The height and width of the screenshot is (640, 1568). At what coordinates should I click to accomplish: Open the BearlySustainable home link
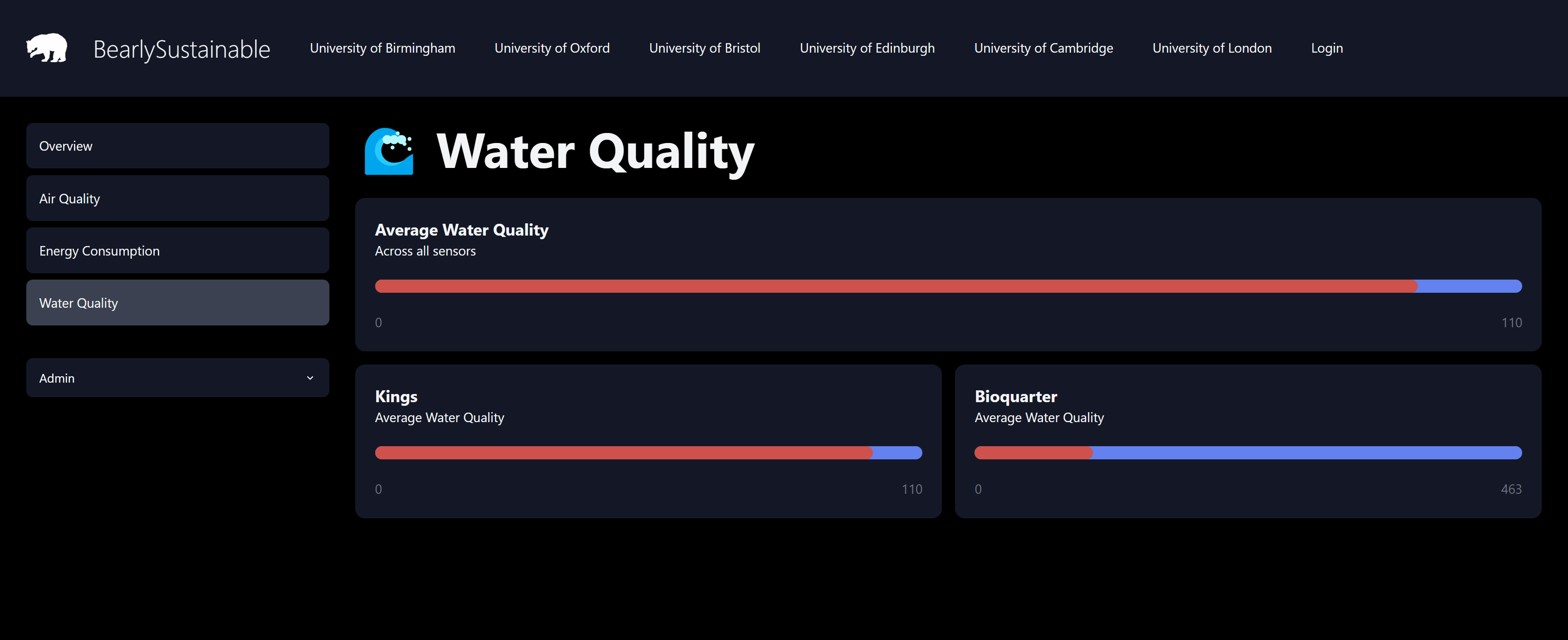point(181,49)
